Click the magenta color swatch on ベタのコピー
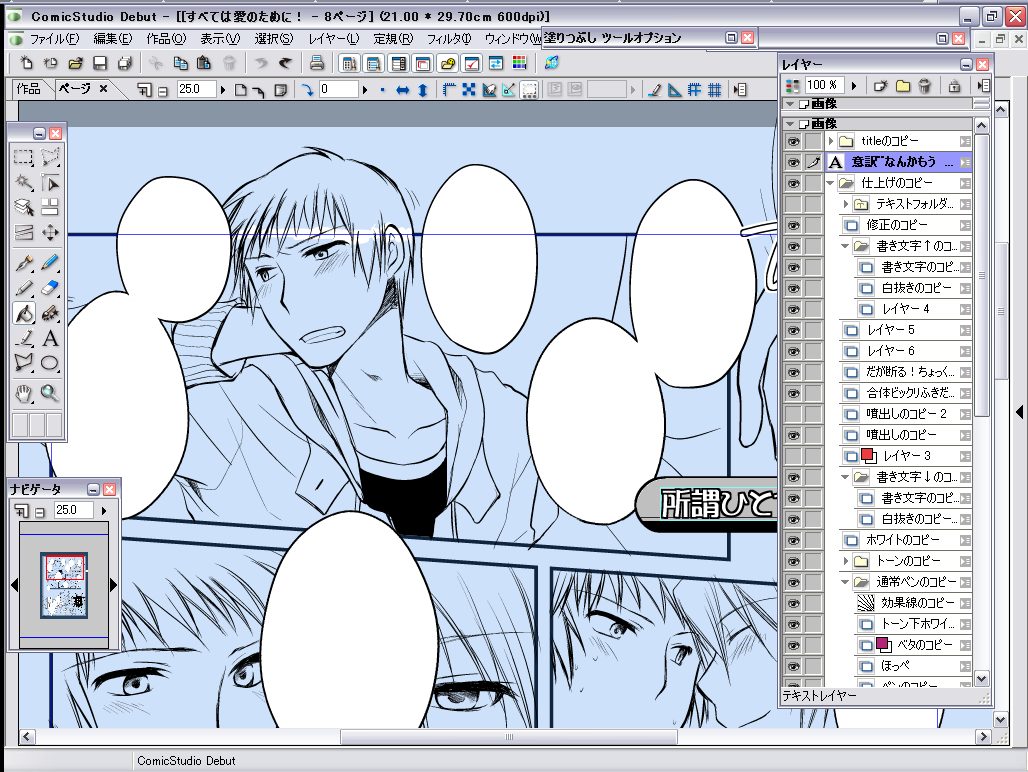This screenshot has height=772, width=1028. pyautogui.click(x=884, y=644)
